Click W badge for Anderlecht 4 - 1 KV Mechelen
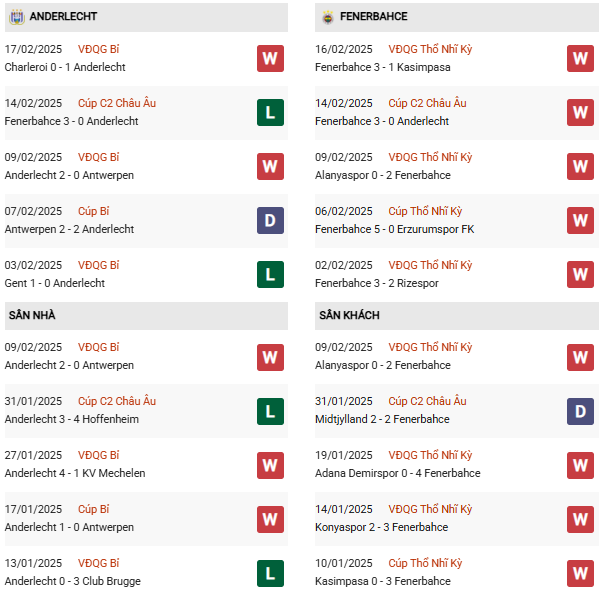This screenshot has height=596, width=600. tap(270, 464)
